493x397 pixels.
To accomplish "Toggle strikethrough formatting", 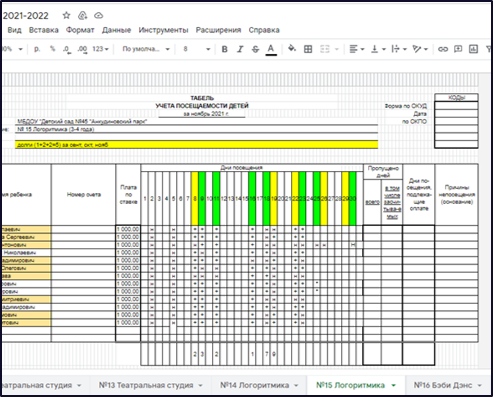I will click(x=255, y=49).
